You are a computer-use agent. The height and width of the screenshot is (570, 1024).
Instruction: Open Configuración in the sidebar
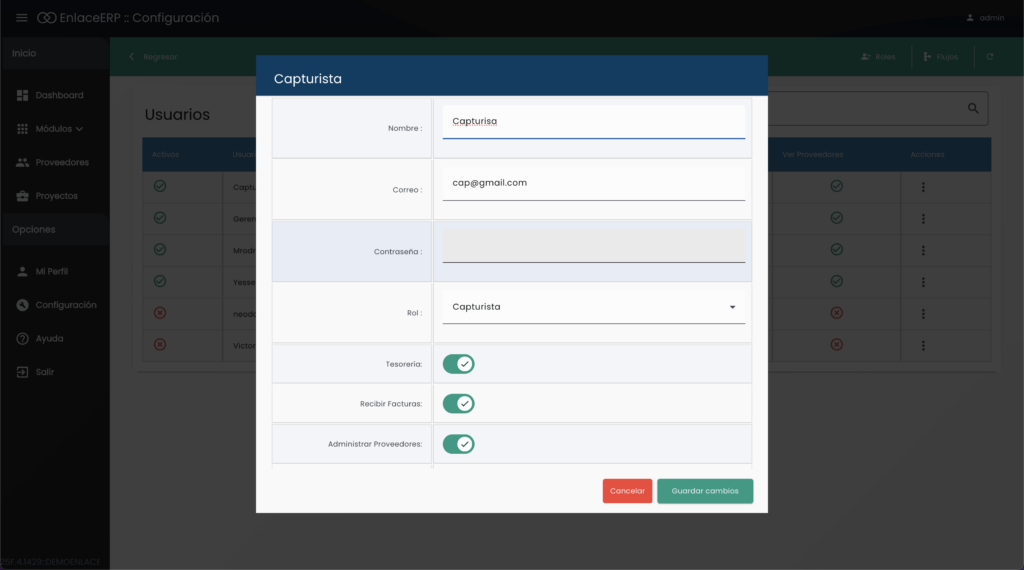point(65,305)
